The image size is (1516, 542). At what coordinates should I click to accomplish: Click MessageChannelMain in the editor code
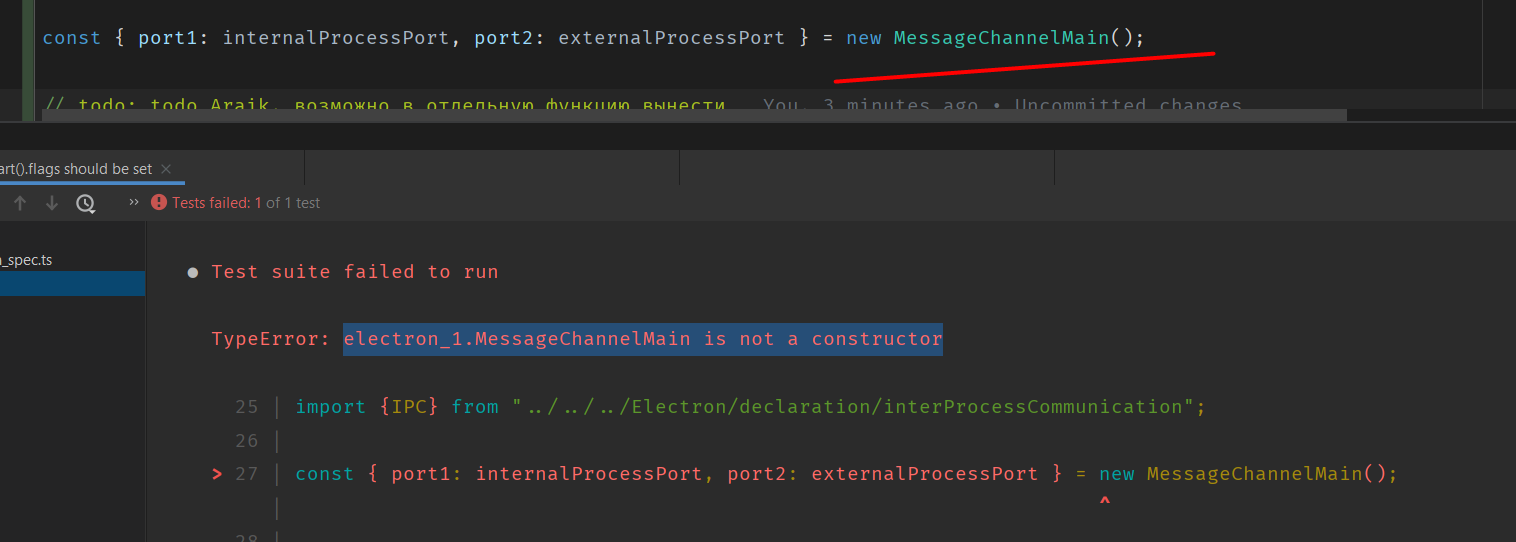click(x=1001, y=38)
